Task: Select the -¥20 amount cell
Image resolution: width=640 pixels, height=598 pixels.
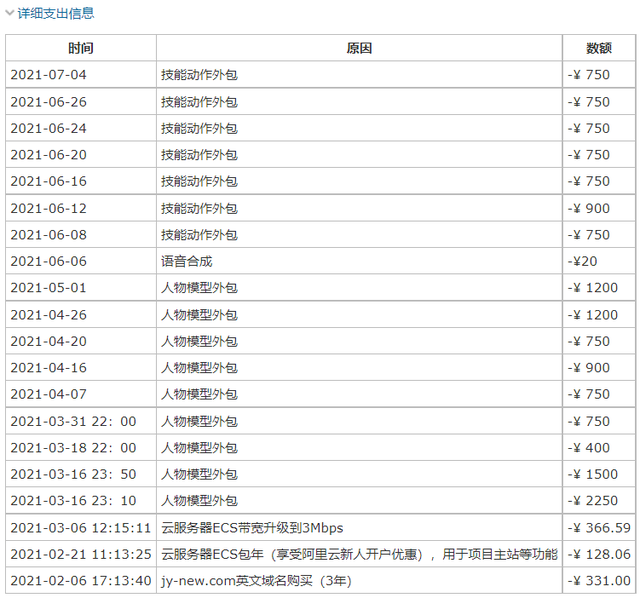Action: (x=599, y=261)
